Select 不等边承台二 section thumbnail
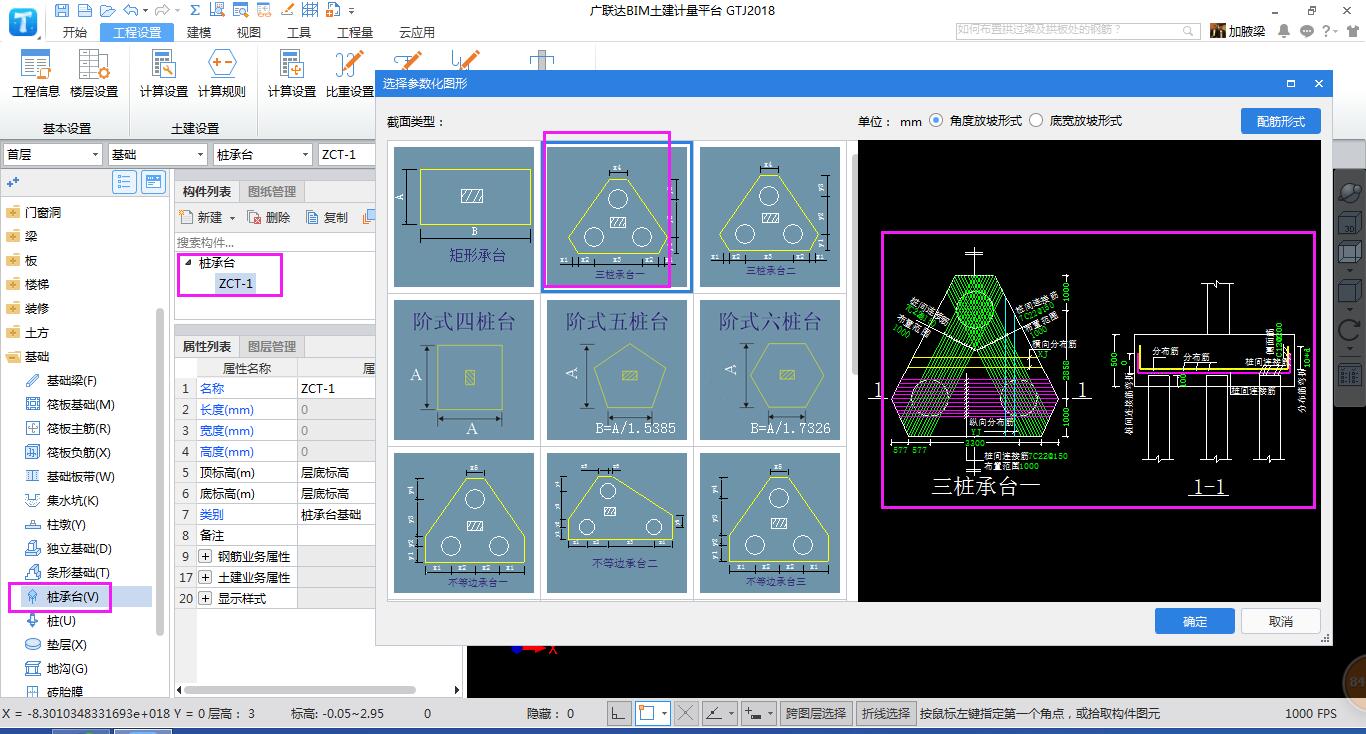This screenshot has width=1366, height=734. coord(617,523)
